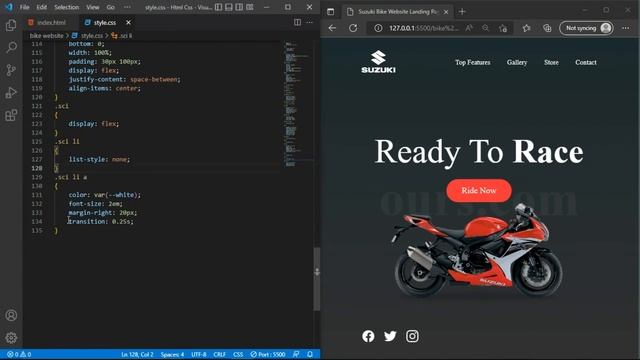Click the Suzuki logo on the webpage
640x360 pixels.
(x=378, y=62)
